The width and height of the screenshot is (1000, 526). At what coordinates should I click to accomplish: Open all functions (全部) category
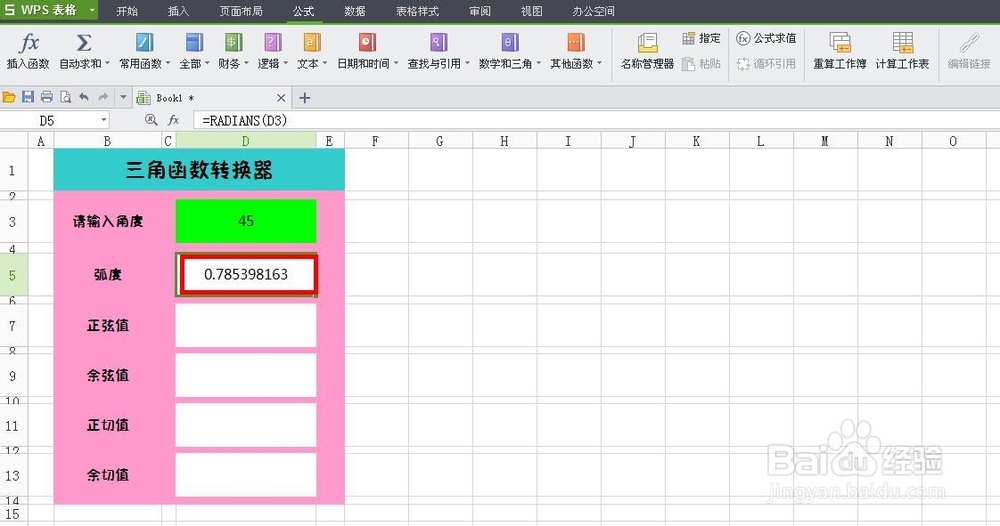pyautogui.click(x=194, y=50)
